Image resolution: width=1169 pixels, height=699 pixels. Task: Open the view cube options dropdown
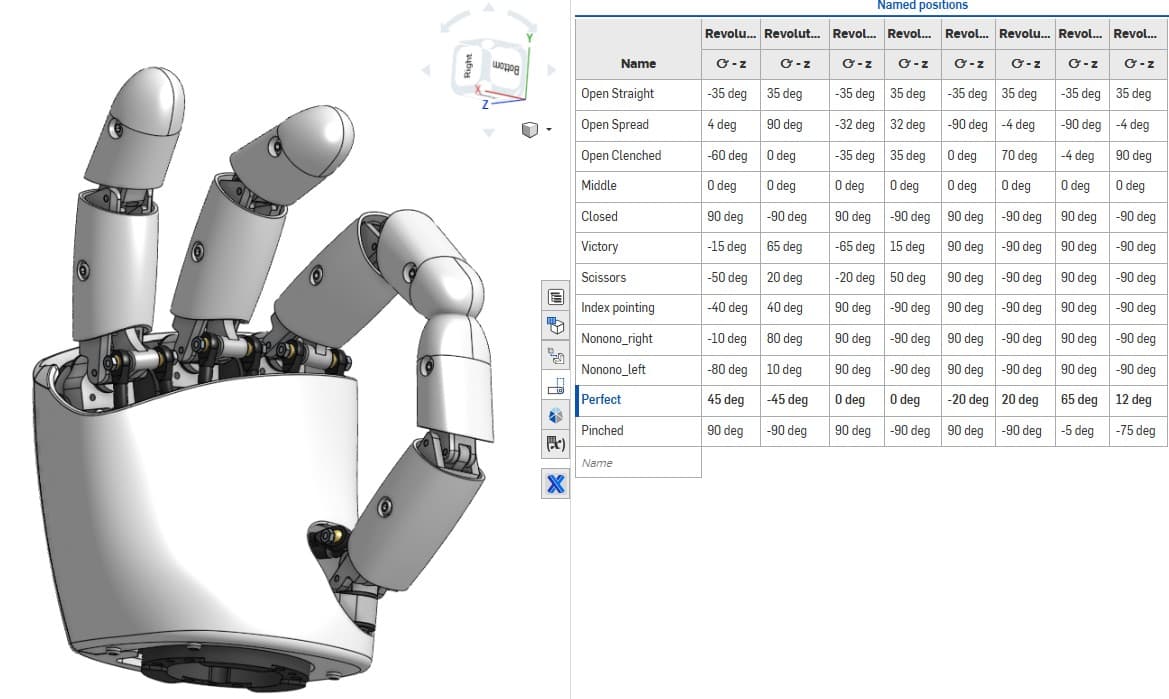[549, 130]
